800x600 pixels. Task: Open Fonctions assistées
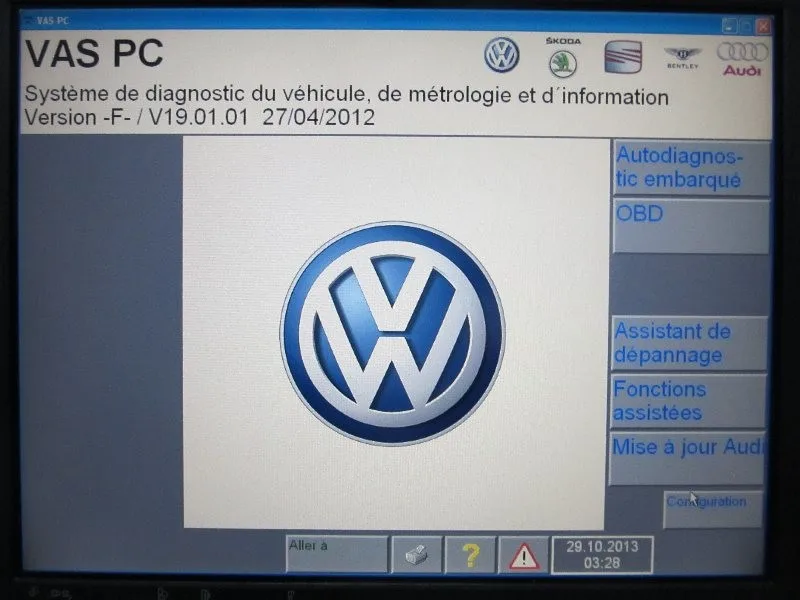click(688, 401)
